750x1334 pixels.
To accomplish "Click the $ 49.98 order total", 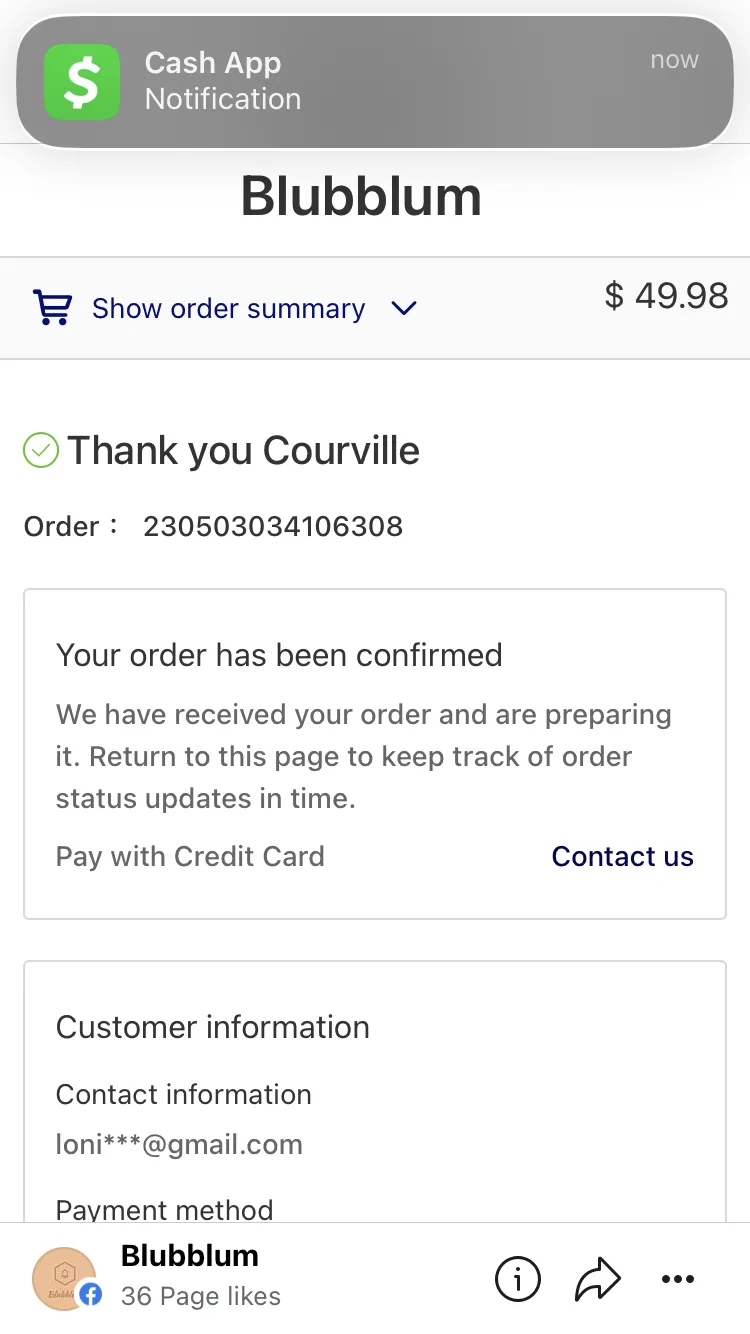I will [666, 295].
